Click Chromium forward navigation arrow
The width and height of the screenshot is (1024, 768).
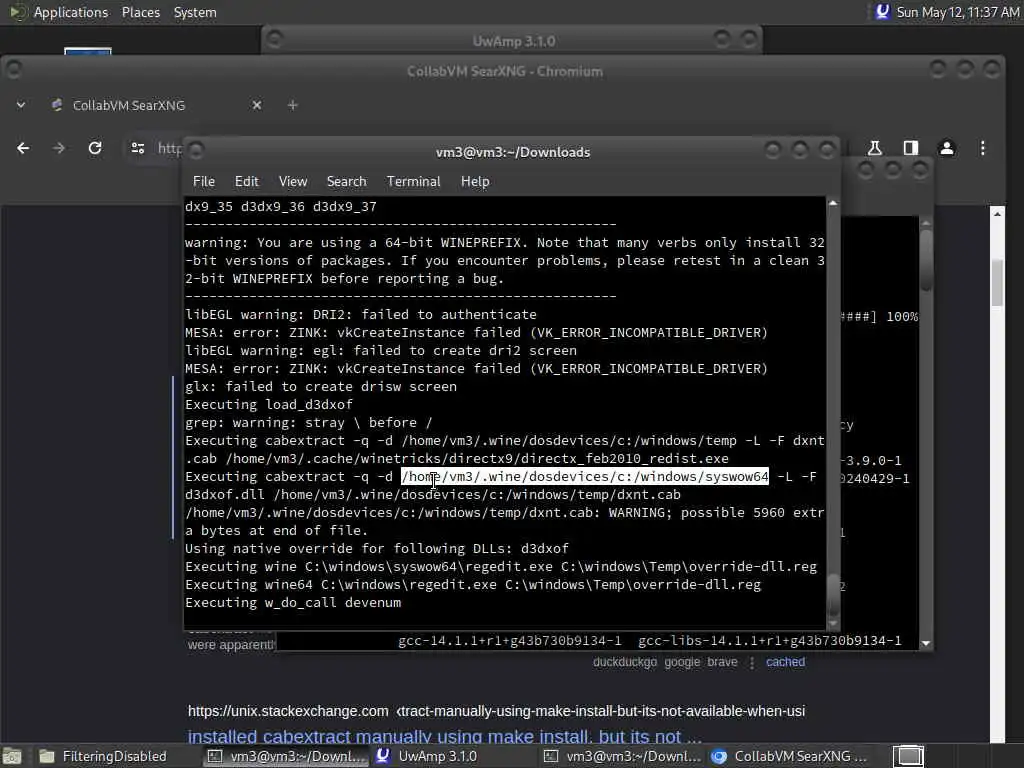click(59, 148)
